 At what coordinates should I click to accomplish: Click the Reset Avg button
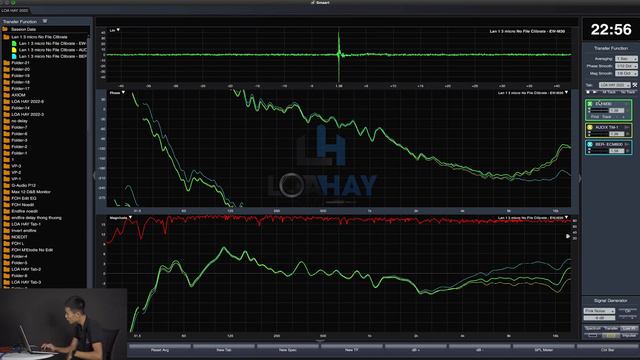160,350
